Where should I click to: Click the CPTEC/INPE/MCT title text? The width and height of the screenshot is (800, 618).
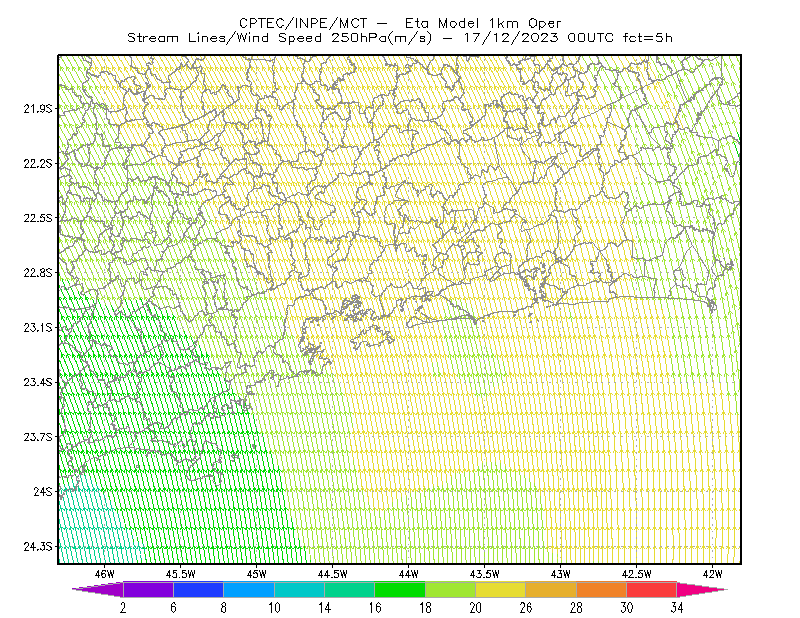click(x=303, y=23)
